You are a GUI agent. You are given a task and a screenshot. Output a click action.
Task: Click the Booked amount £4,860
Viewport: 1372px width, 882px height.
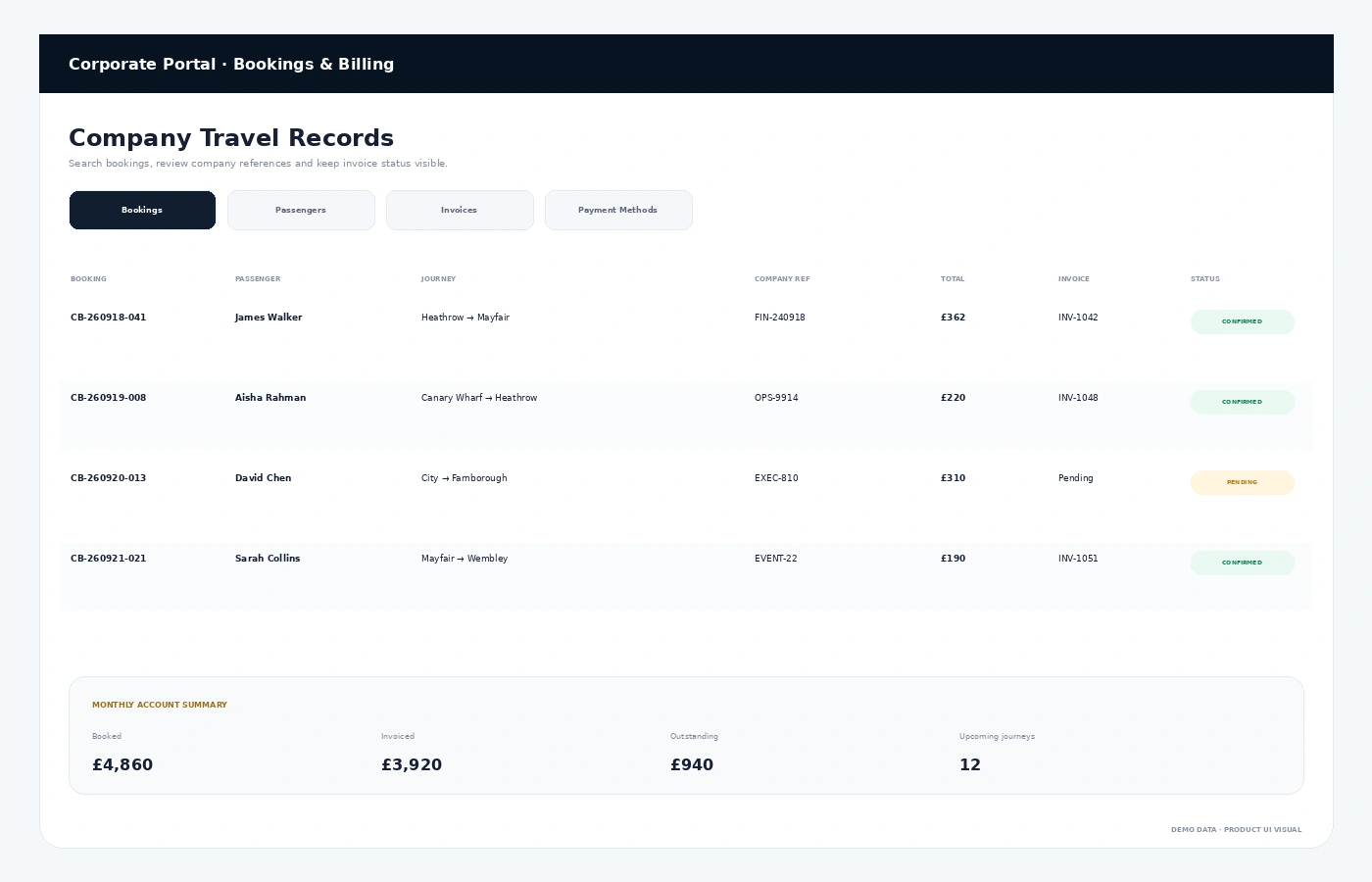[x=122, y=764]
